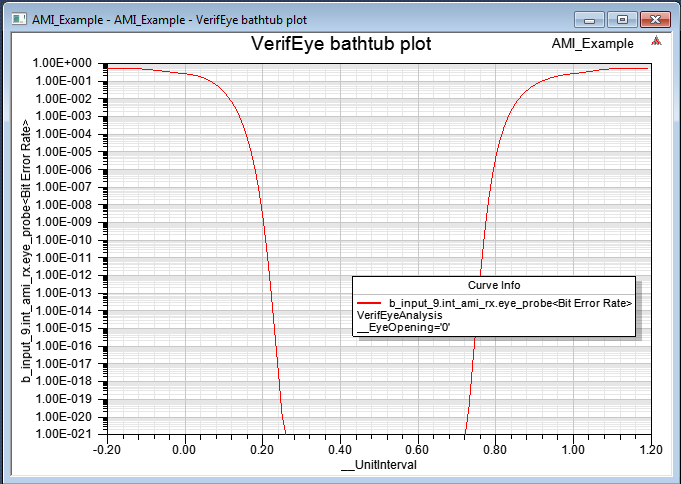
Task: Select the b_input_9.int_ami_rx.eye_probe legend trace name
Action: [x=510, y=303]
